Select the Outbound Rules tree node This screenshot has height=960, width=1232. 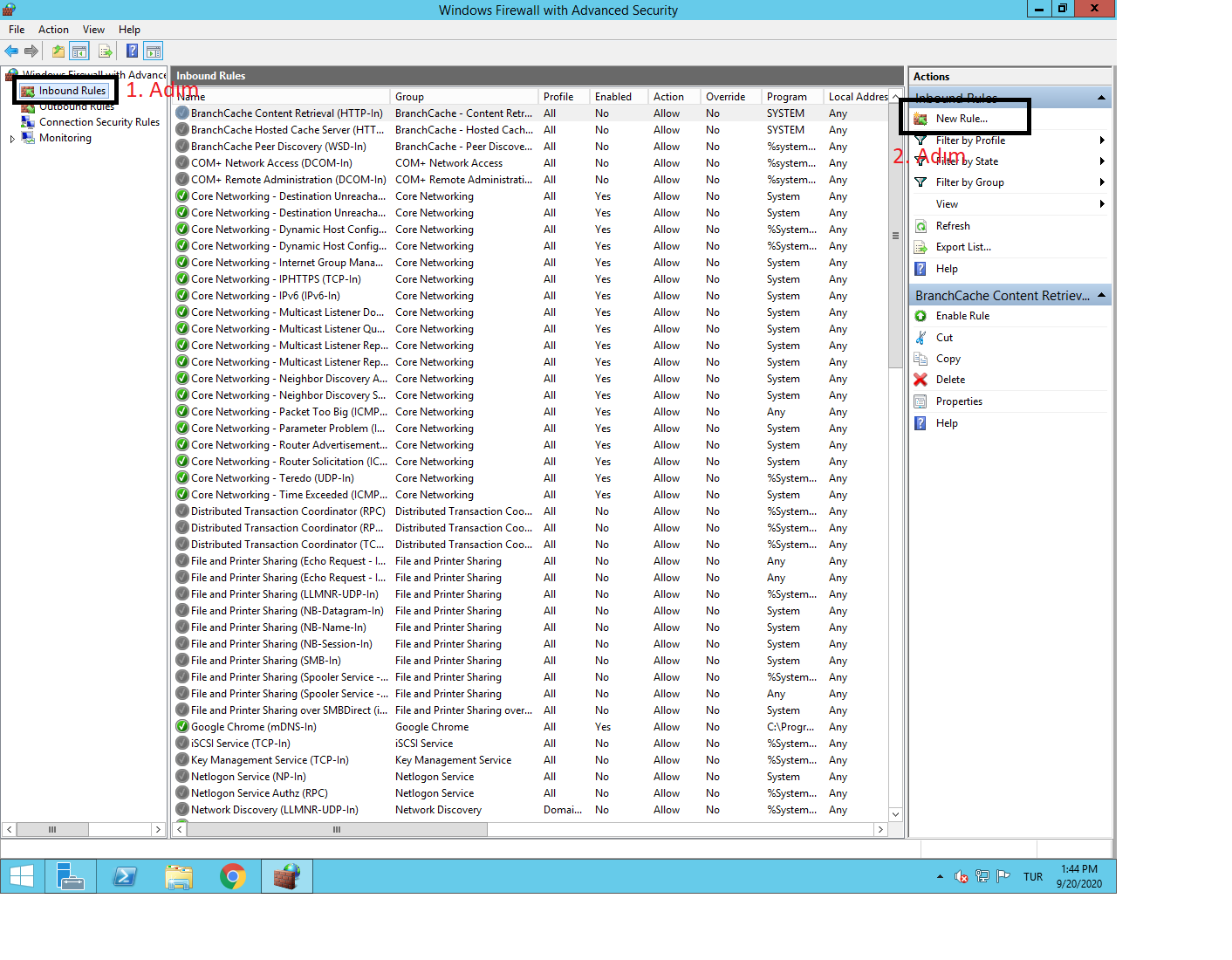click(x=76, y=106)
